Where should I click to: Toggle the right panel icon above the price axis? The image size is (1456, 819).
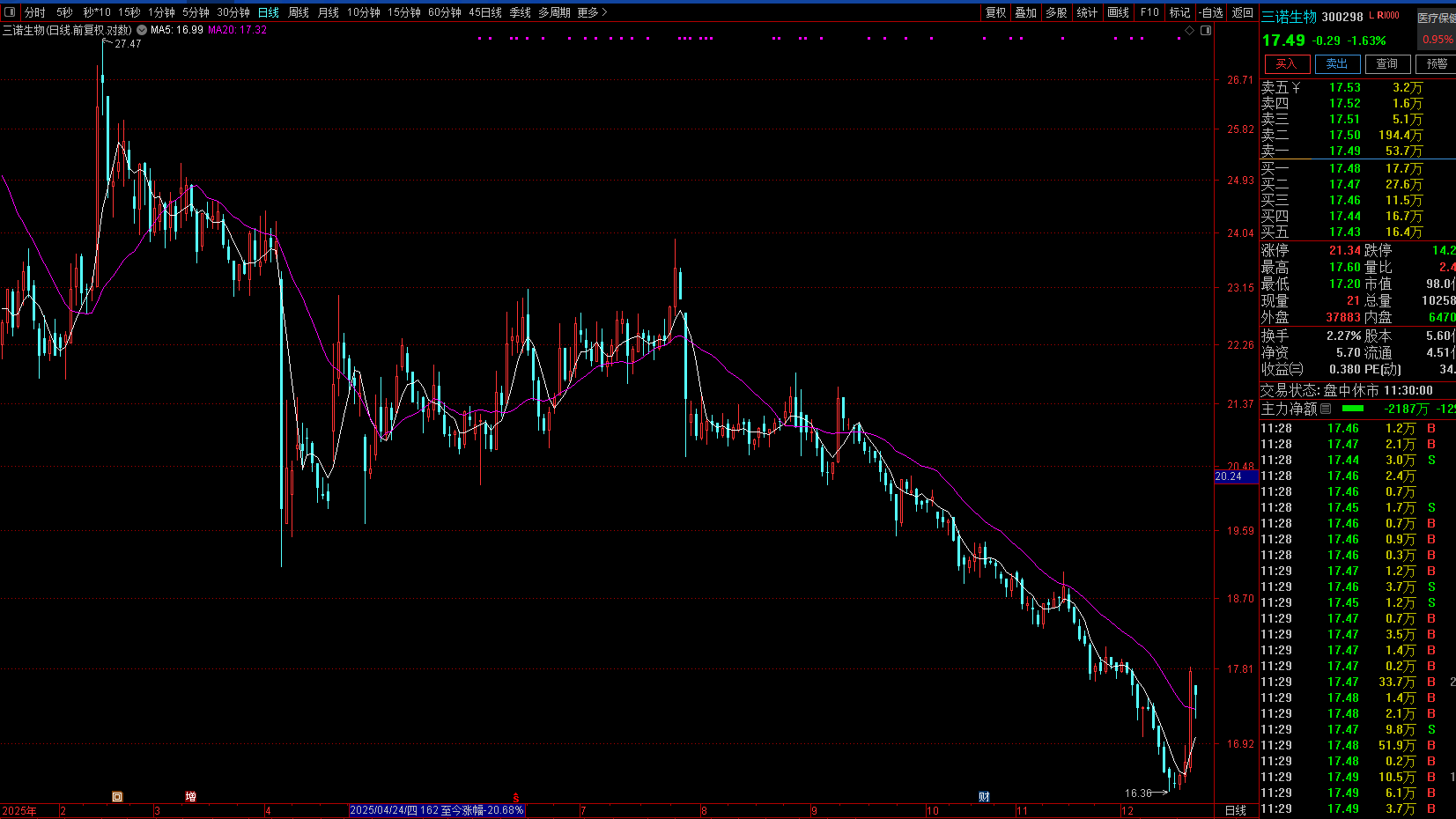click(1206, 30)
